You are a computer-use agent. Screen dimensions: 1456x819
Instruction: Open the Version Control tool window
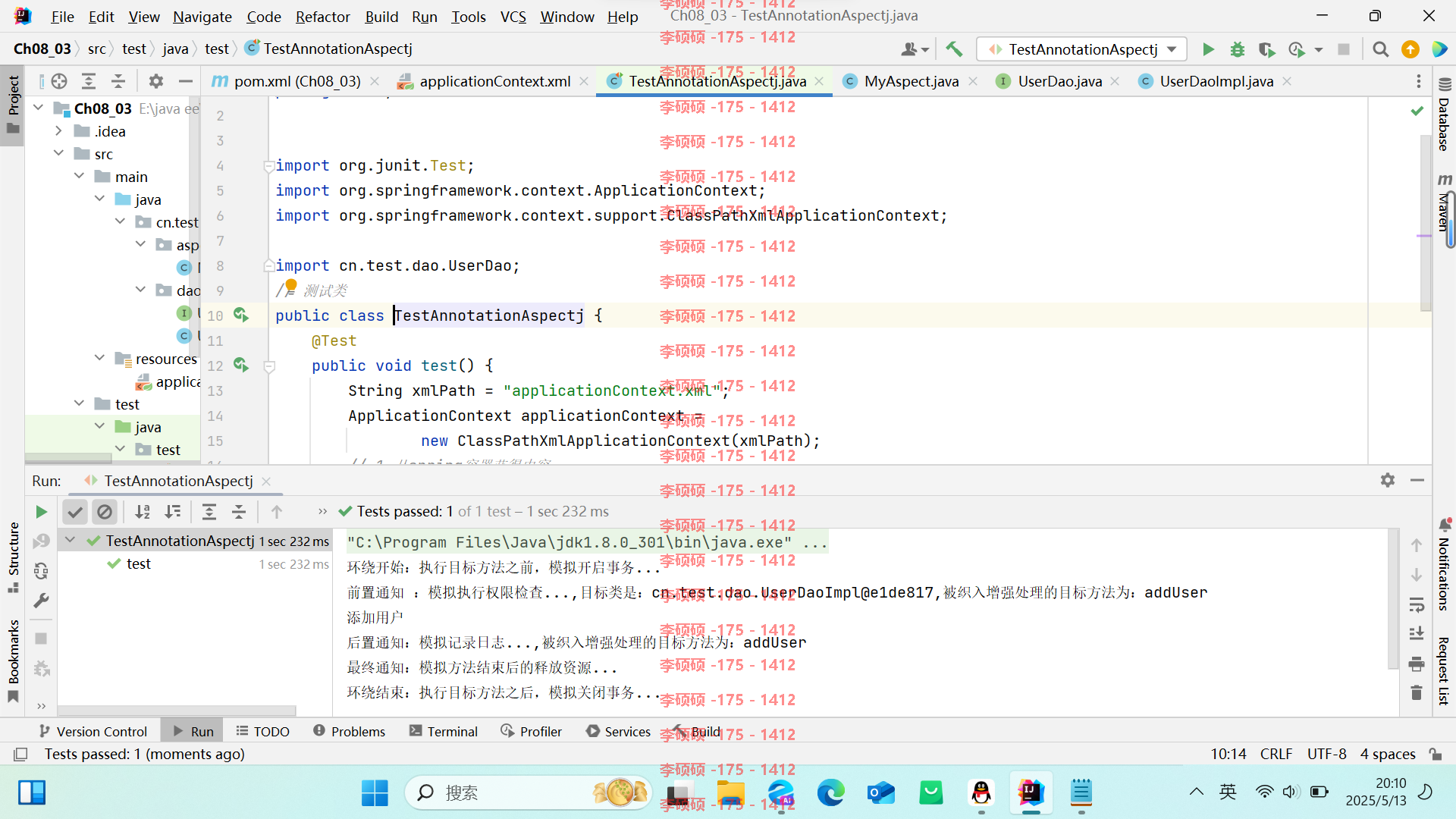tap(93, 731)
